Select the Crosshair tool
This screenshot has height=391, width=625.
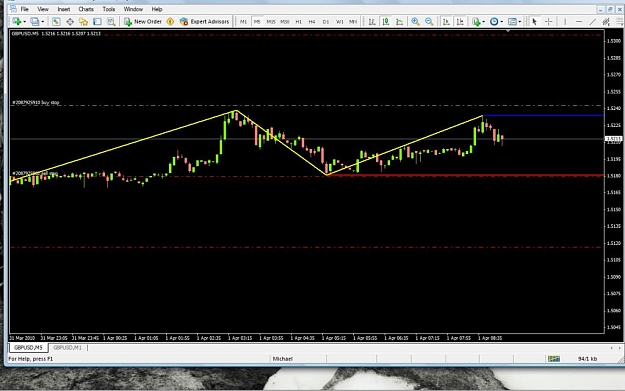[x=548, y=22]
